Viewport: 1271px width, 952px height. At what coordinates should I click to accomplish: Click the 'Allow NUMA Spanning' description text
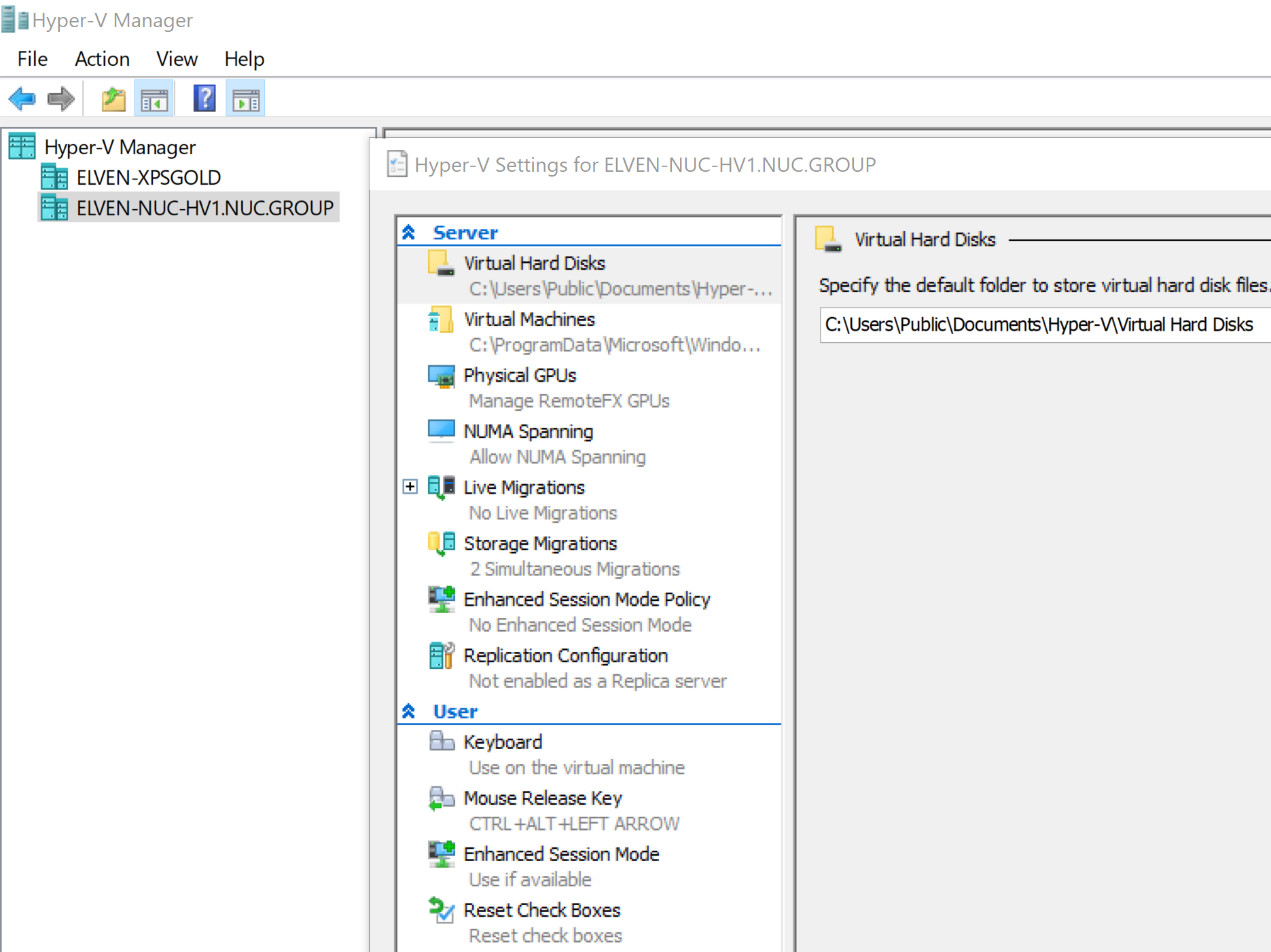pyautogui.click(x=558, y=457)
